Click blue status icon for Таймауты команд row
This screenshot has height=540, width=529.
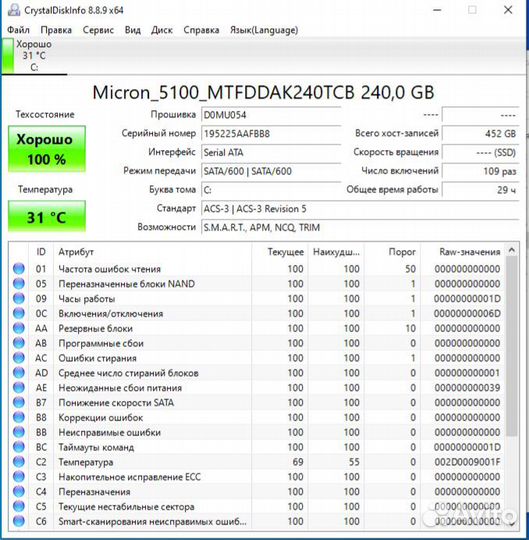pos(19,447)
